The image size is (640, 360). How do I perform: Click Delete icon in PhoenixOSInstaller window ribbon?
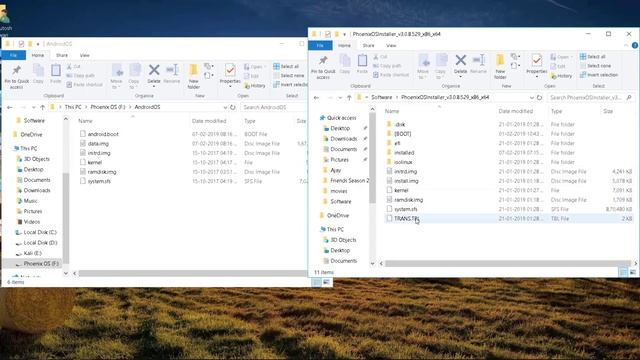click(x=460, y=60)
